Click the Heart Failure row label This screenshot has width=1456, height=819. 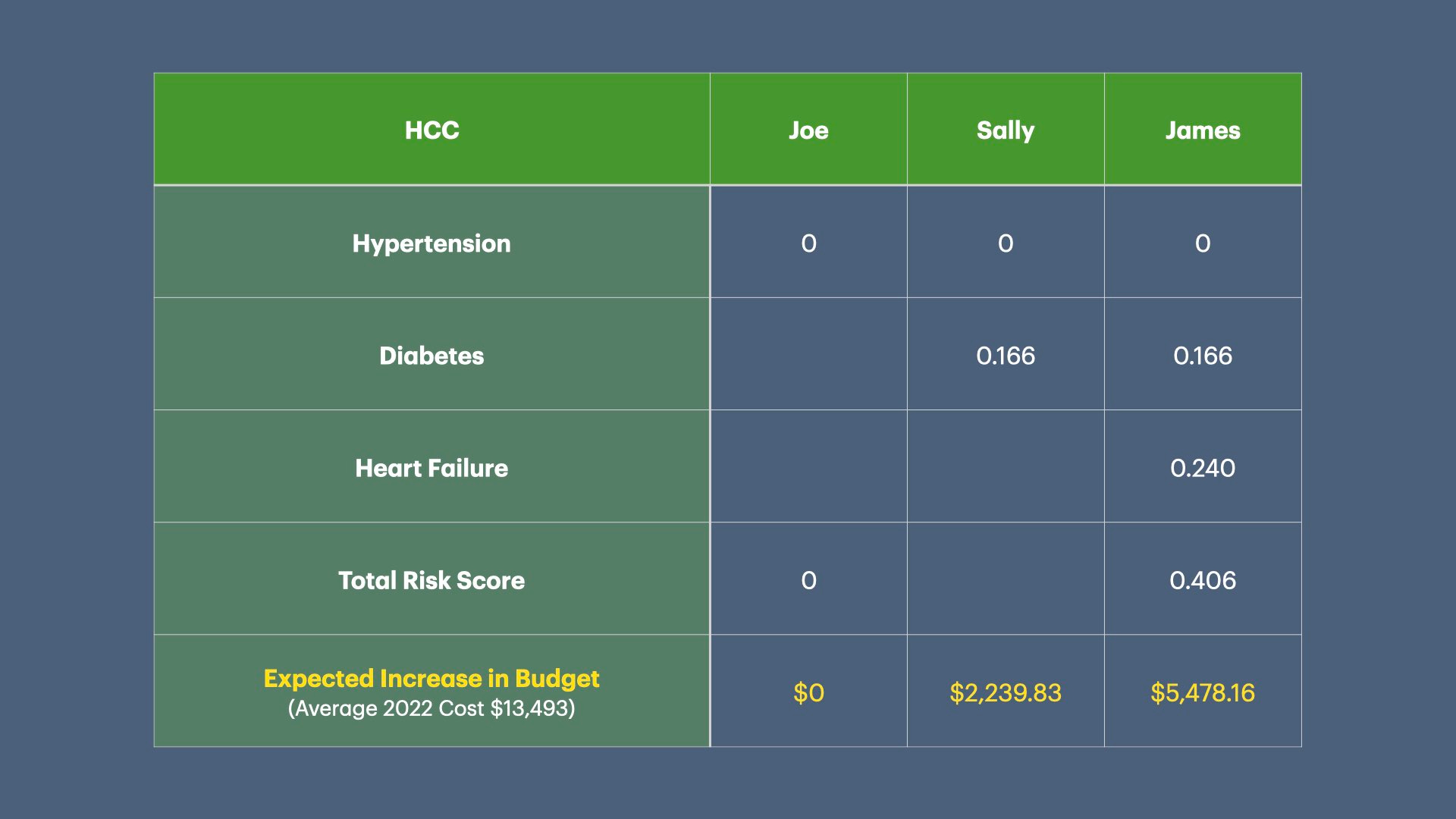coord(431,468)
